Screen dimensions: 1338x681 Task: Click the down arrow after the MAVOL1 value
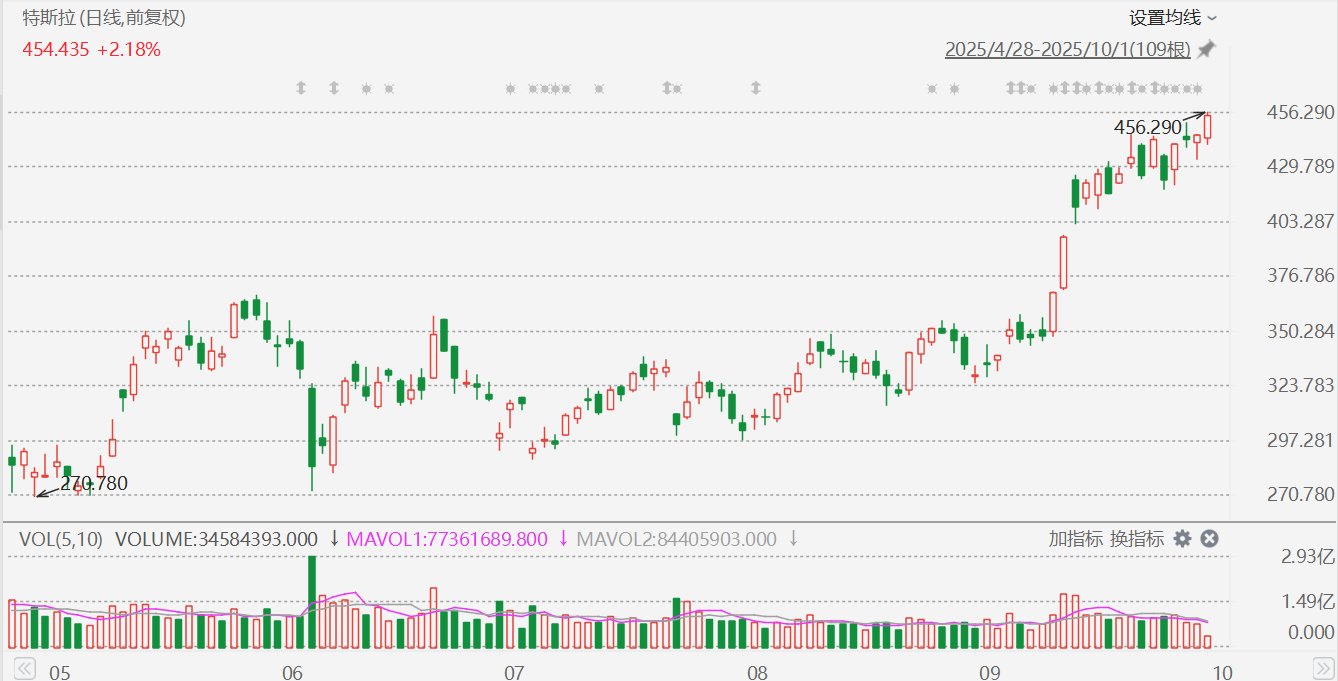pos(563,539)
